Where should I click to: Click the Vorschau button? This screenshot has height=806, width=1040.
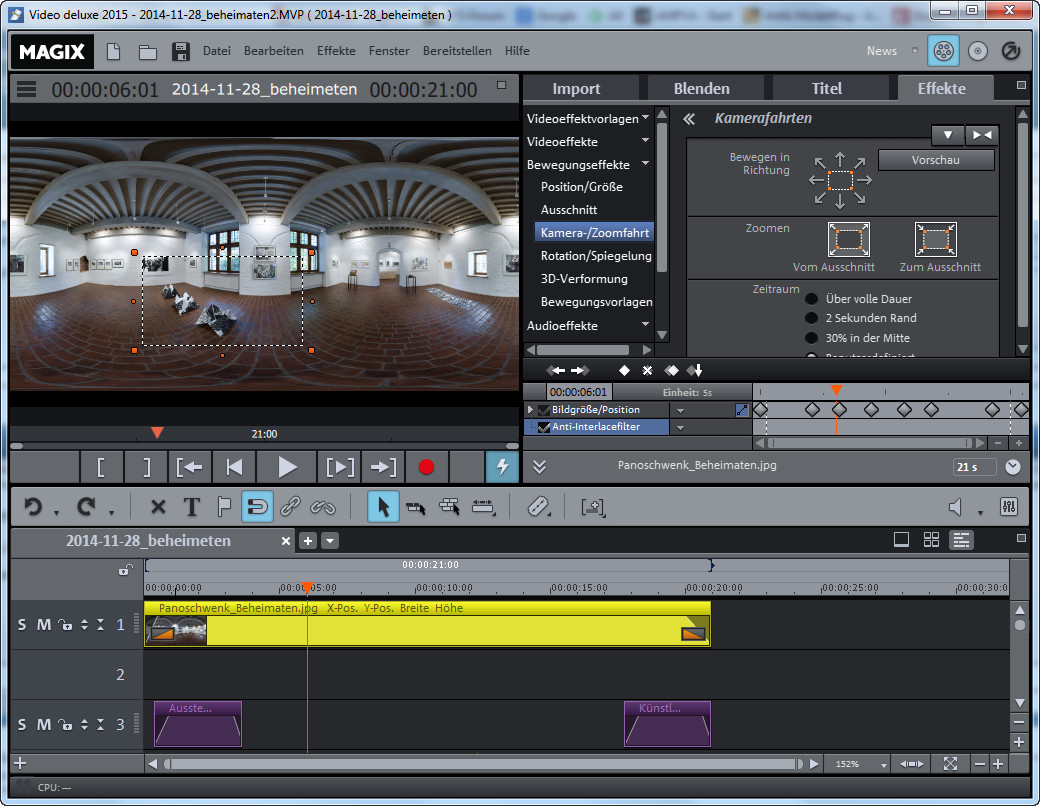coord(936,160)
